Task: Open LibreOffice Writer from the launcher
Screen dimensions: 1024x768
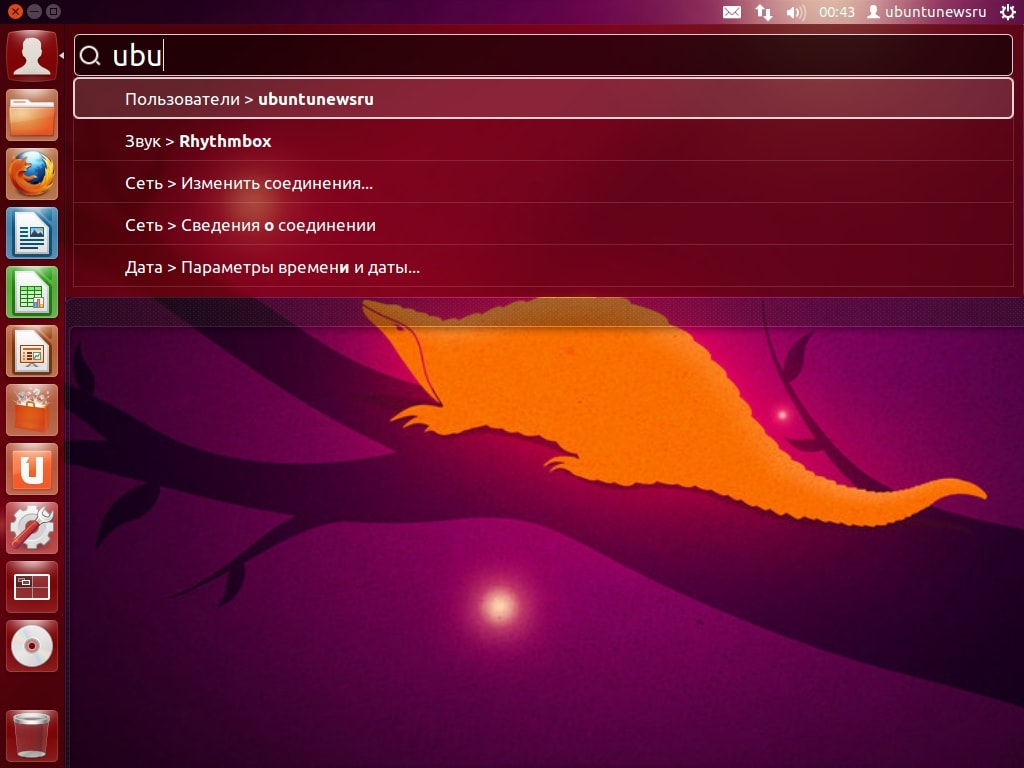Action: [32, 233]
